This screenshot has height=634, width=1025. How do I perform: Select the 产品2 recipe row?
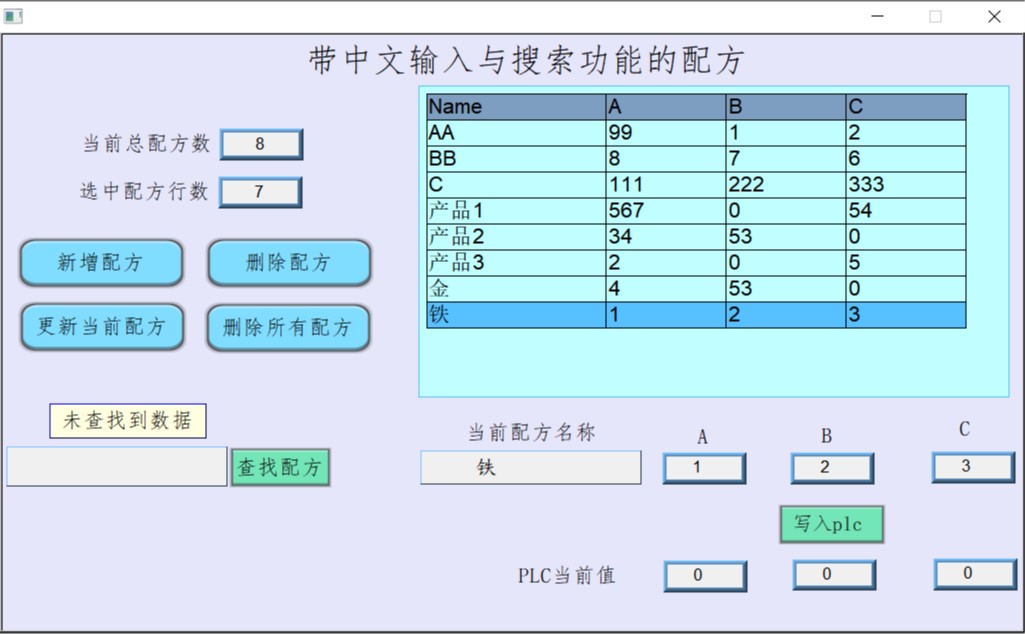[516, 237]
